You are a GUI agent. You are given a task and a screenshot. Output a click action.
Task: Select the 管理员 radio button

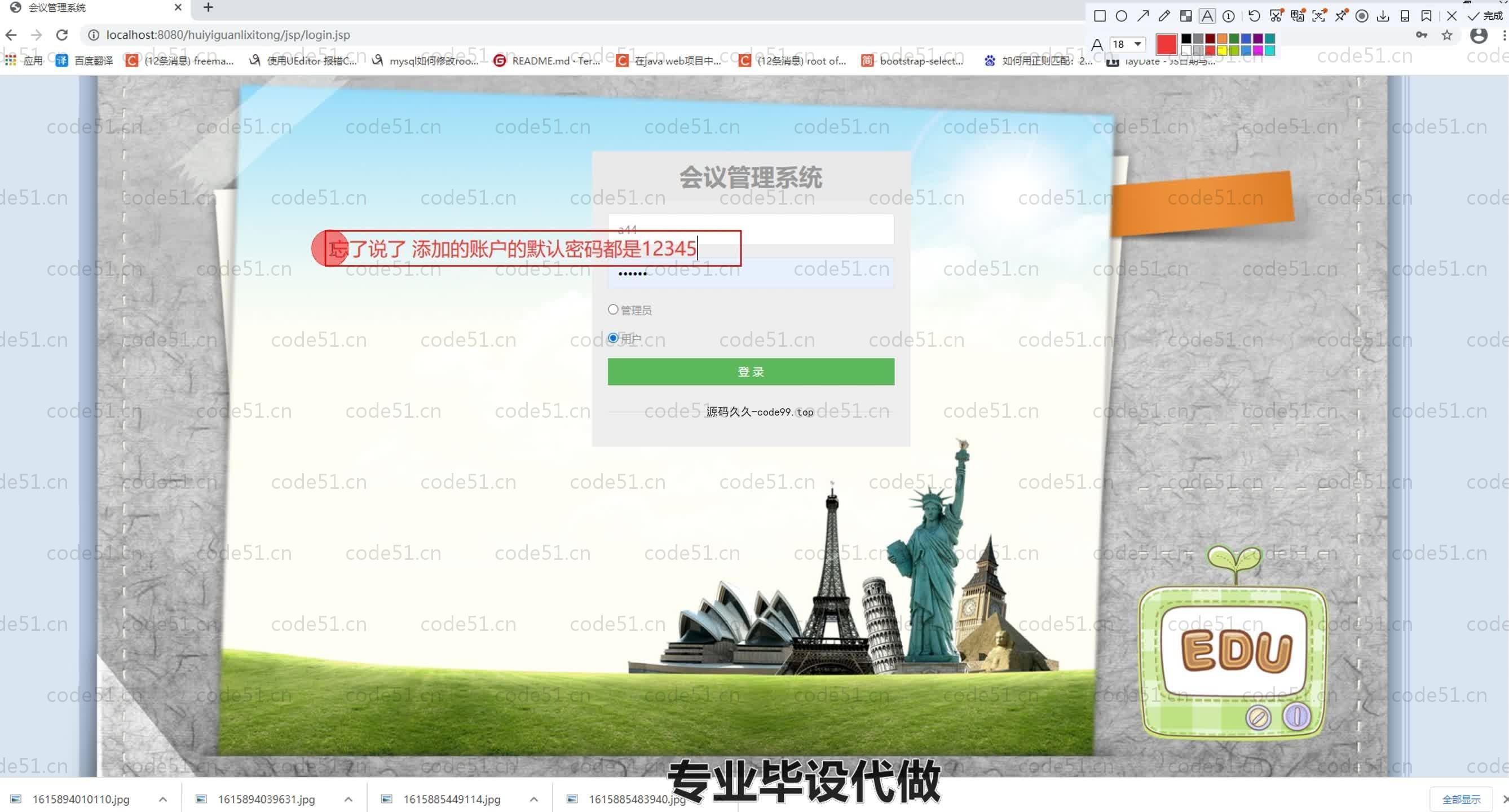click(613, 310)
